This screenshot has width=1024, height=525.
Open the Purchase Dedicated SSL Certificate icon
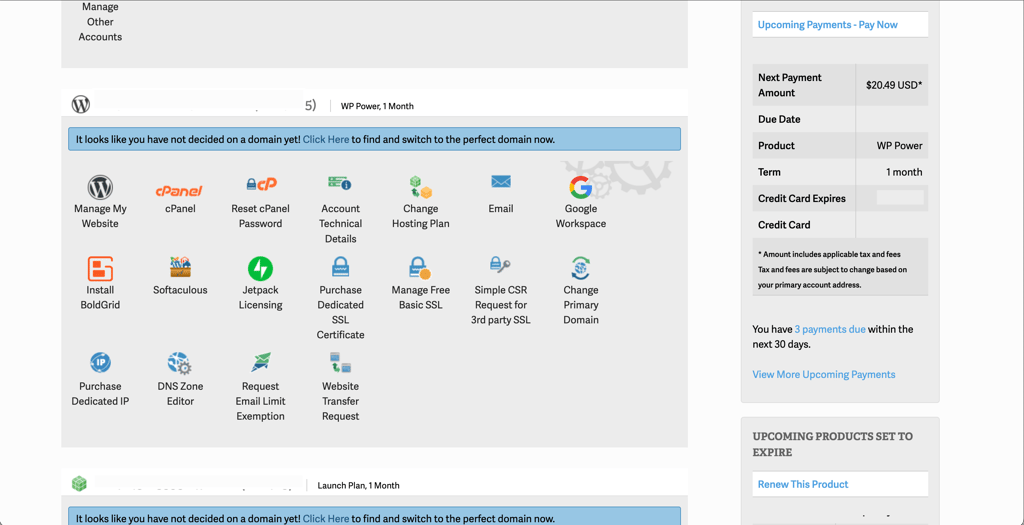pyautogui.click(x=340, y=267)
